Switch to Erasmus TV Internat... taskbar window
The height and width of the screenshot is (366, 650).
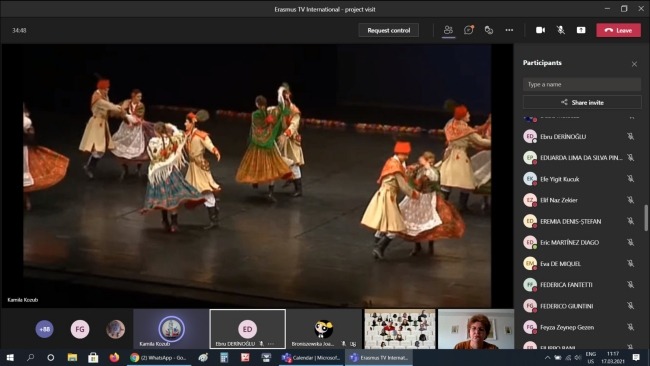pos(379,357)
